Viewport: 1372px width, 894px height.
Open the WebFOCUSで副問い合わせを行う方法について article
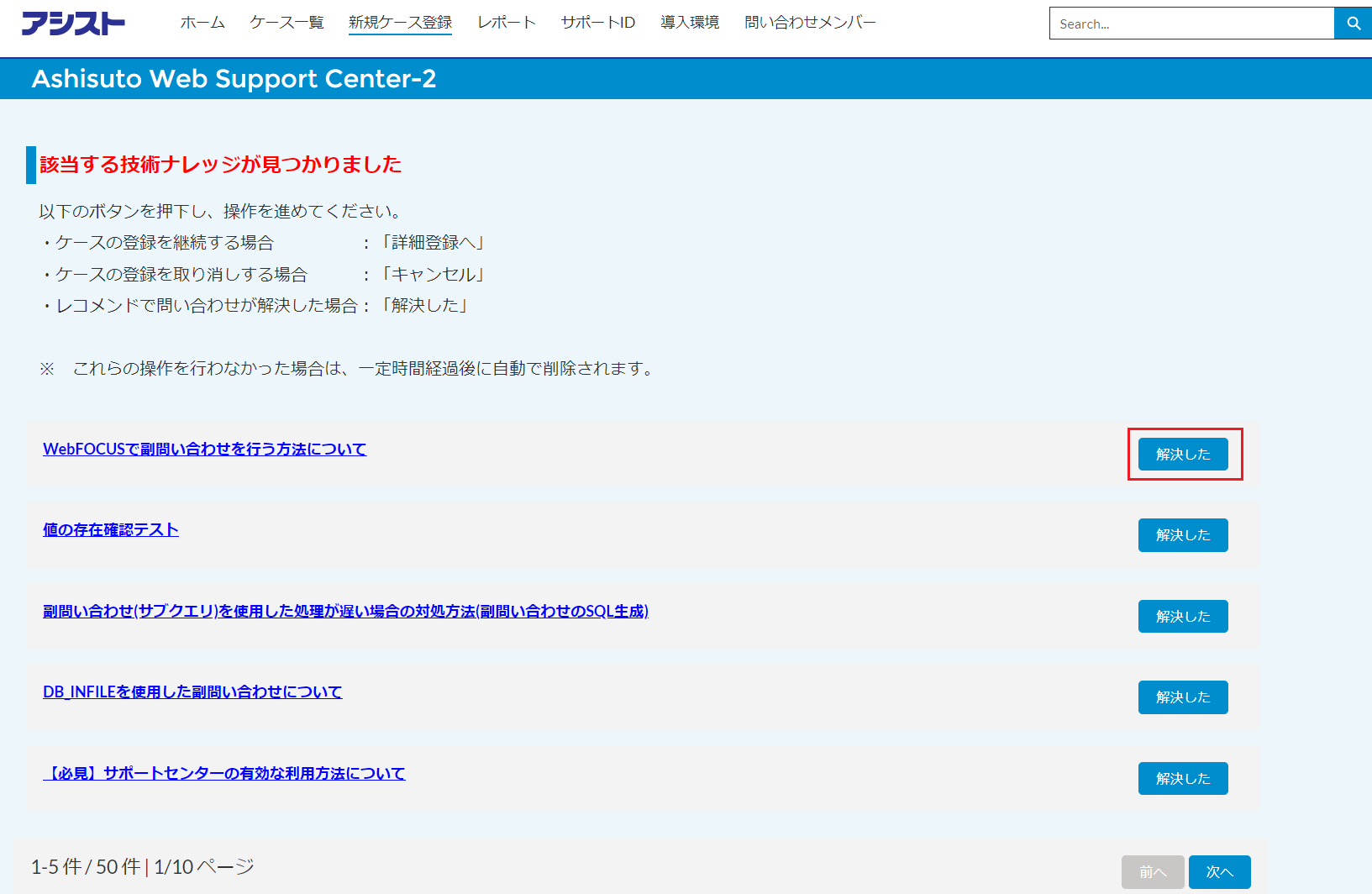[204, 449]
